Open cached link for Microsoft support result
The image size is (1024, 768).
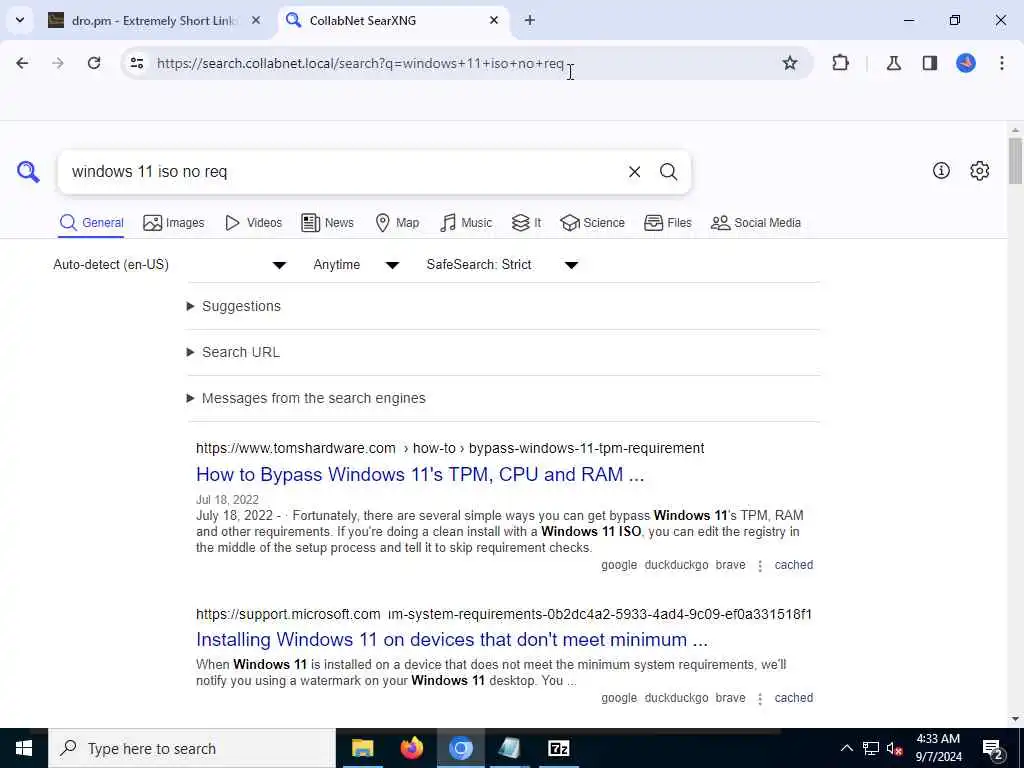793,698
